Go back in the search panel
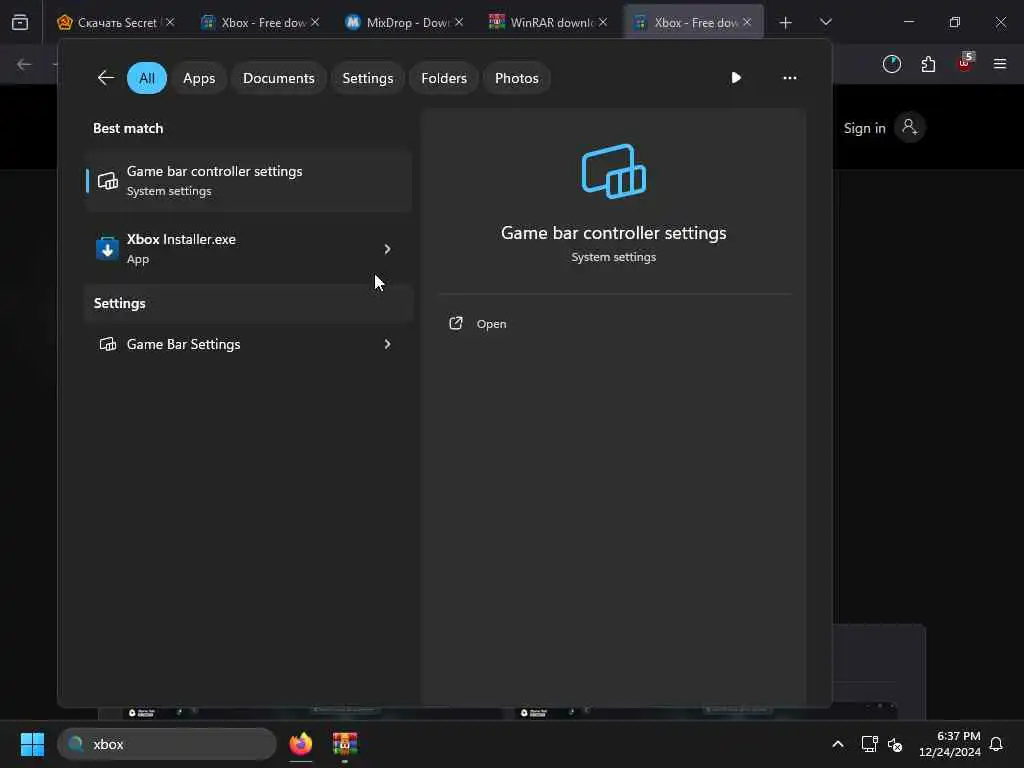The image size is (1024, 768). click(x=106, y=78)
